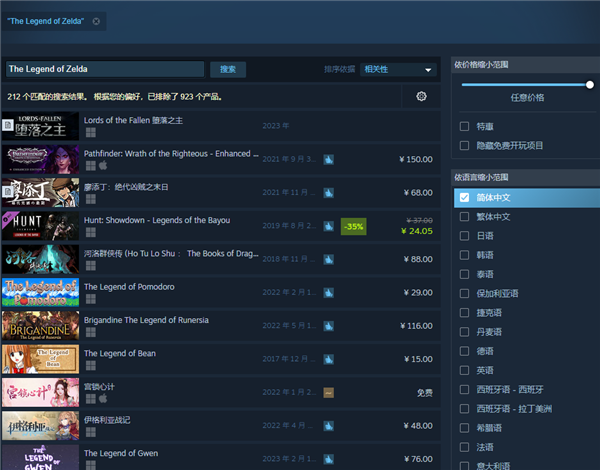Check the 法语 language filter

[x=464, y=447]
